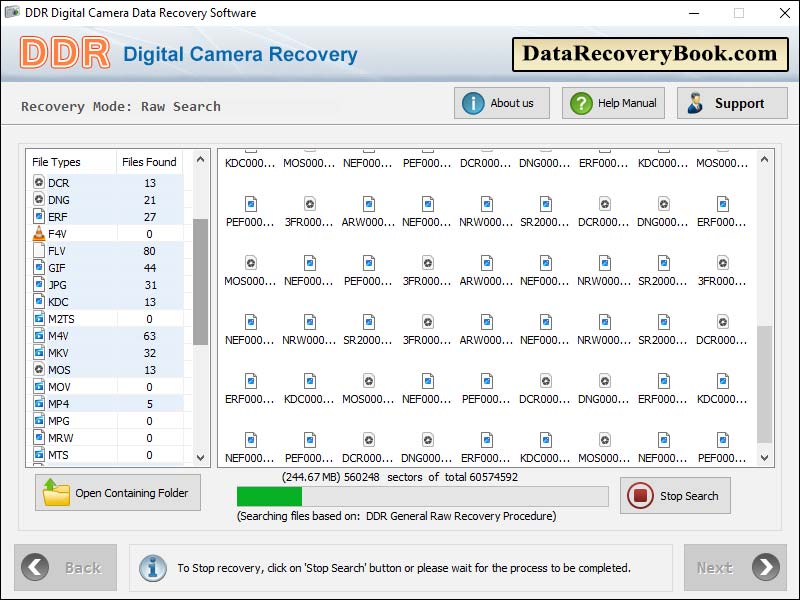Select the GIF file type icon
This screenshot has width=800, height=600.
39,267
